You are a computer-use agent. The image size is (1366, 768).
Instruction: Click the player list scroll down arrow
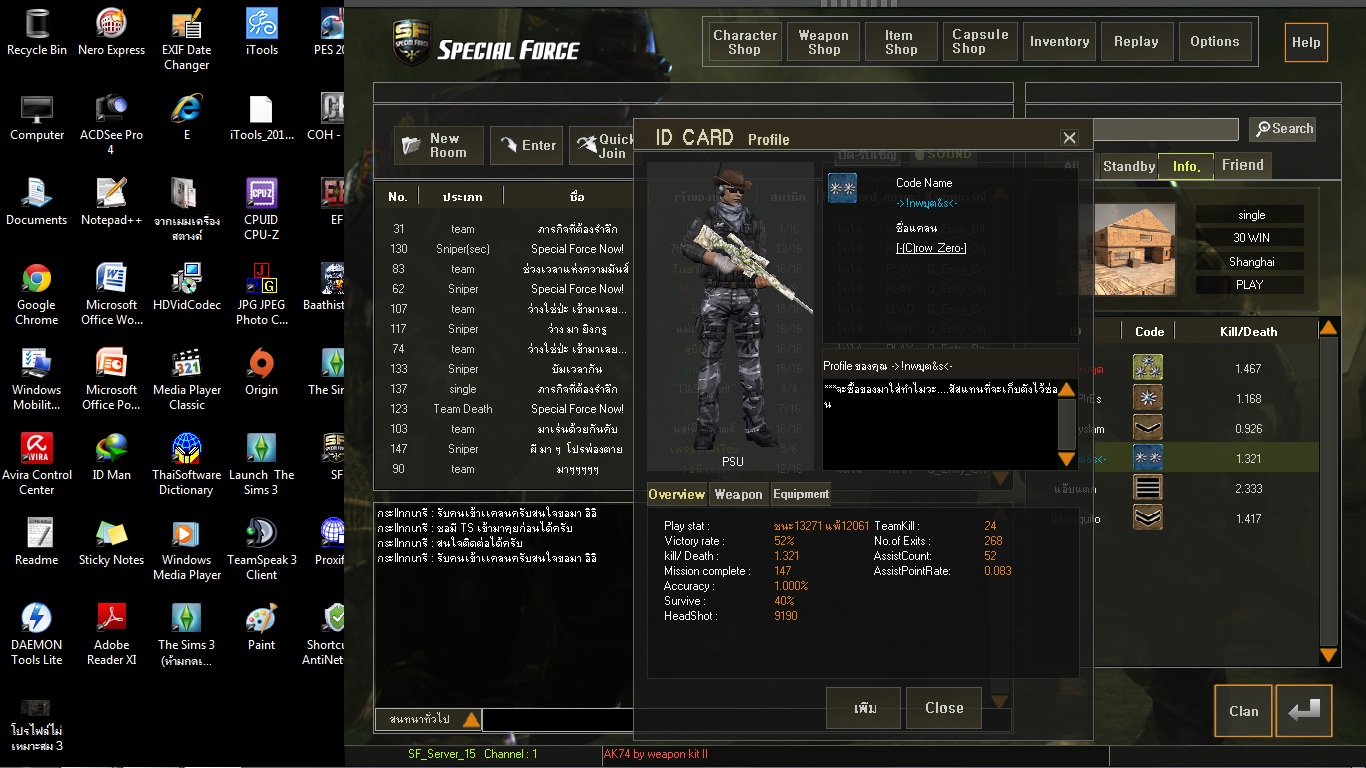1328,656
